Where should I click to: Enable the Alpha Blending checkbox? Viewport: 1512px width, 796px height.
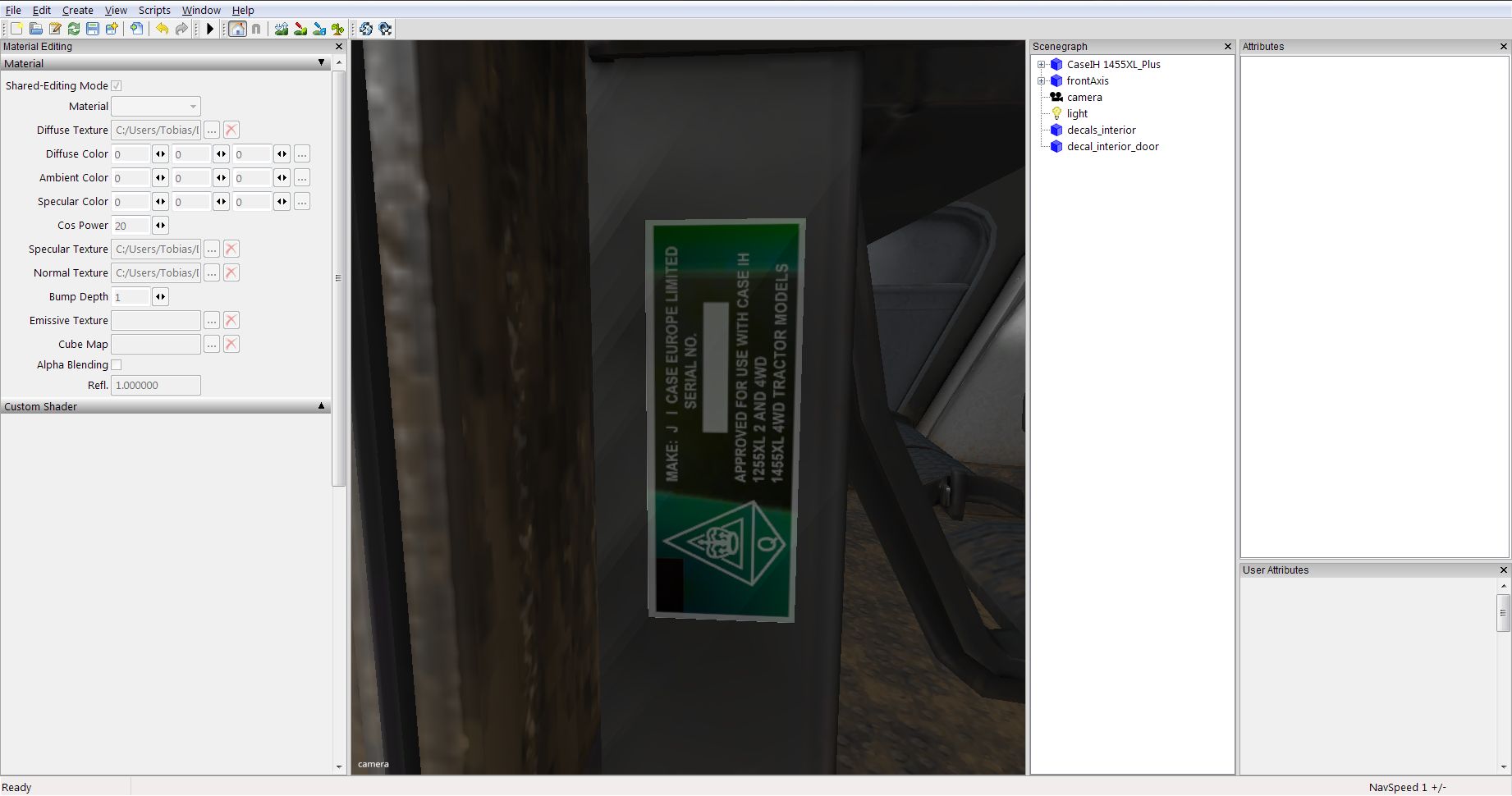click(x=117, y=364)
